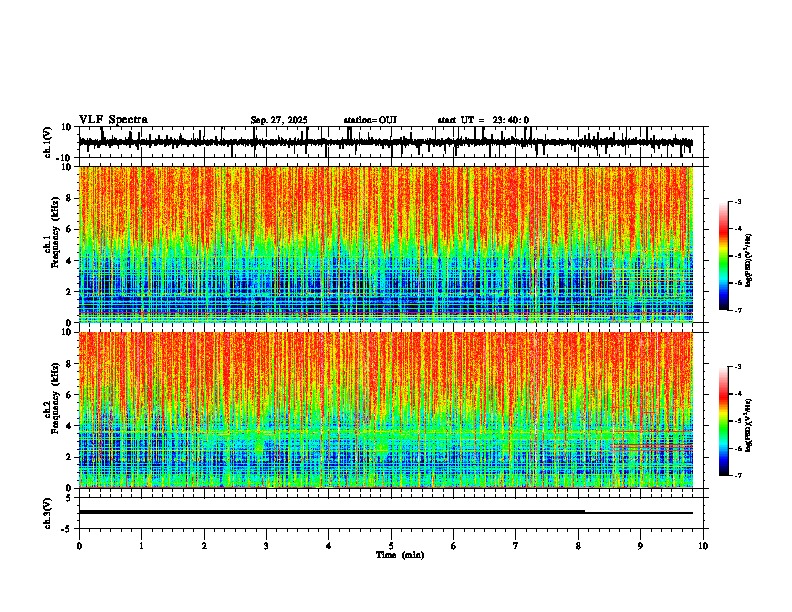Screen dimensions: 792x612
Task: Click the 'VLF Spectra' plot title
Action: [x=113, y=120]
